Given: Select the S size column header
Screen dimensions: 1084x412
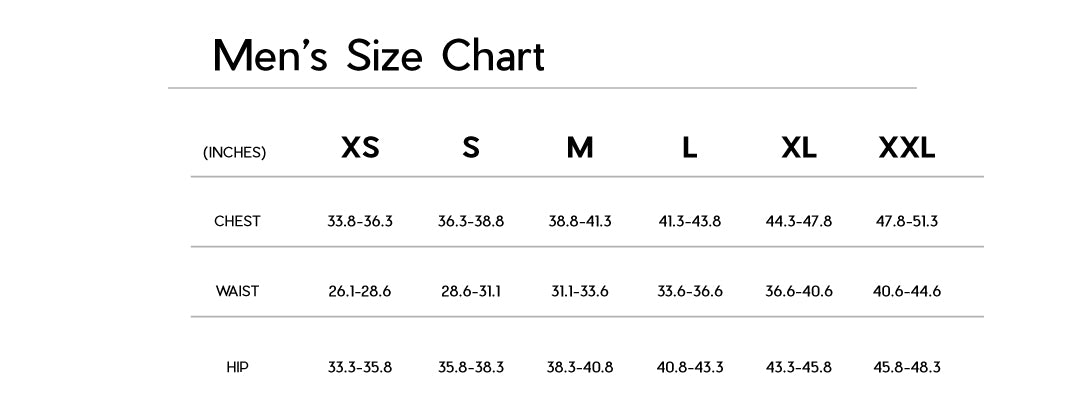Looking at the screenshot, I should click(471, 148).
